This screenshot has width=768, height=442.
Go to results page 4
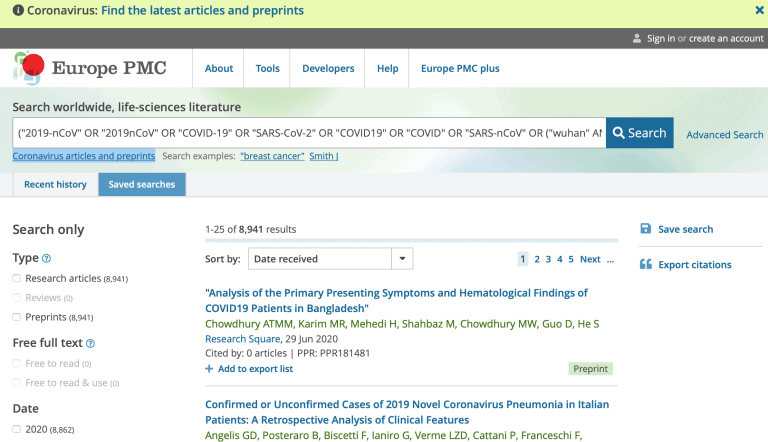coord(559,259)
